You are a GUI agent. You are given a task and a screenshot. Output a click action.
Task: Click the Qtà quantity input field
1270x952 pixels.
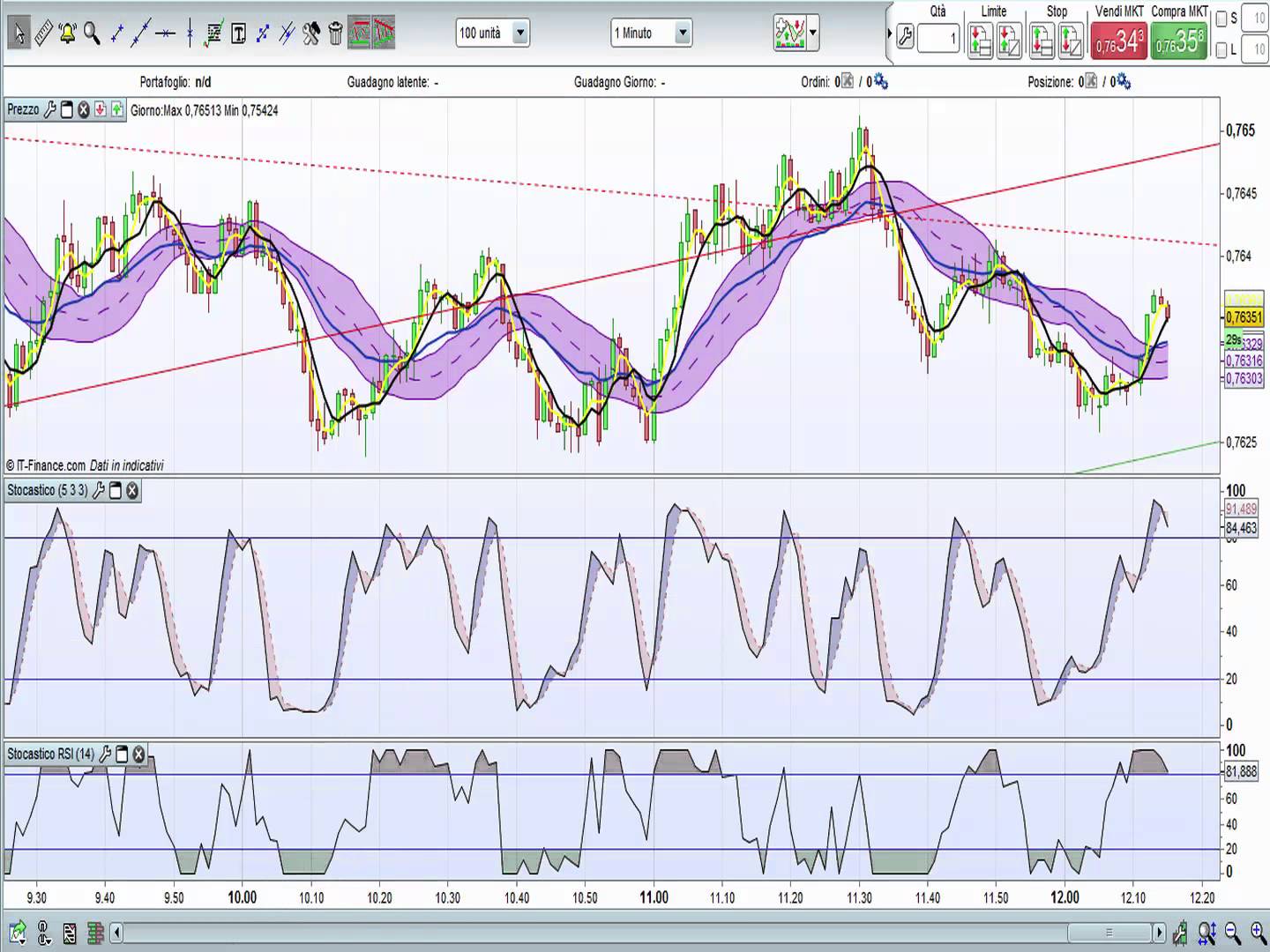click(938, 38)
